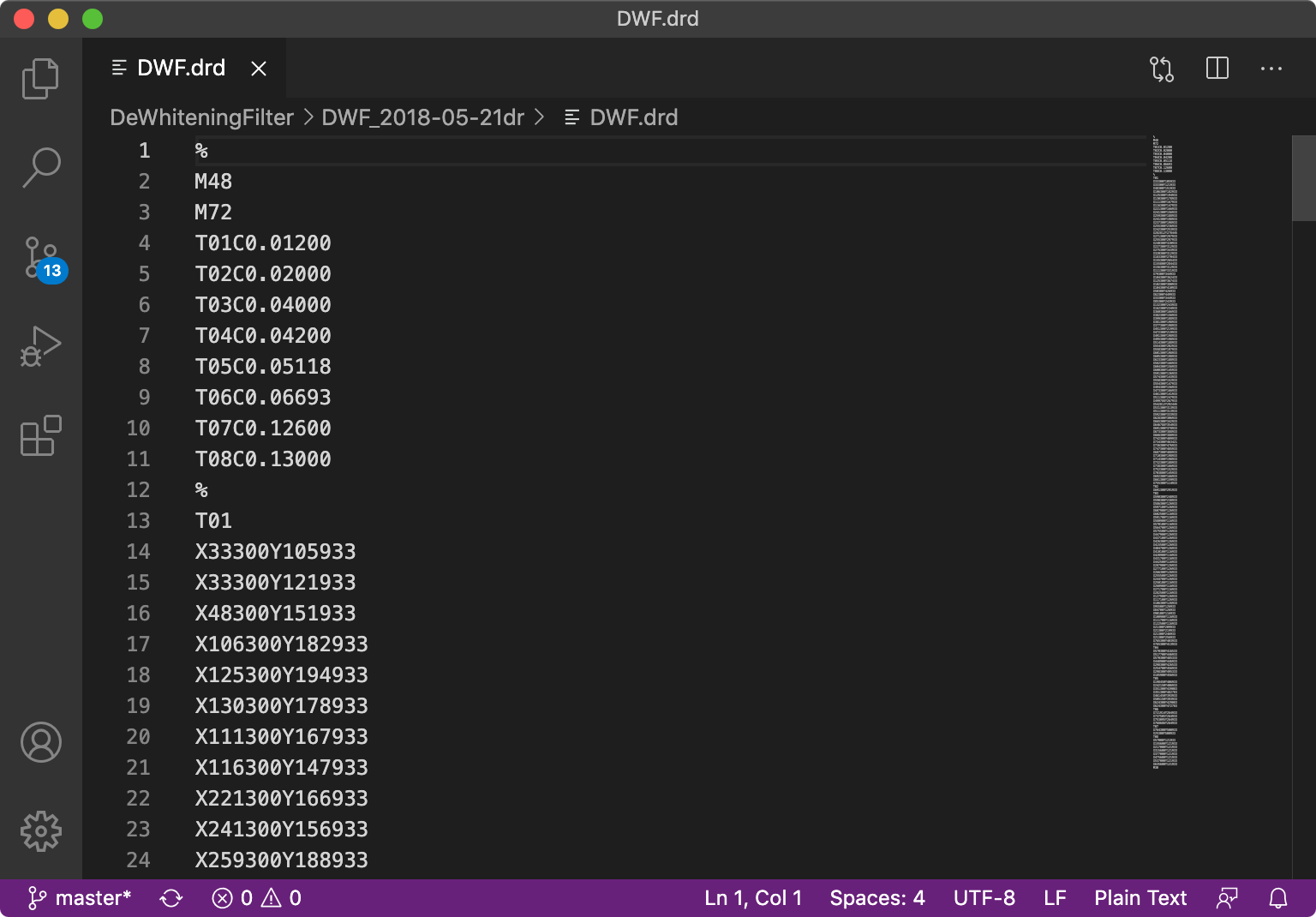Open the More Actions ellipsis menu

(1271, 69)
